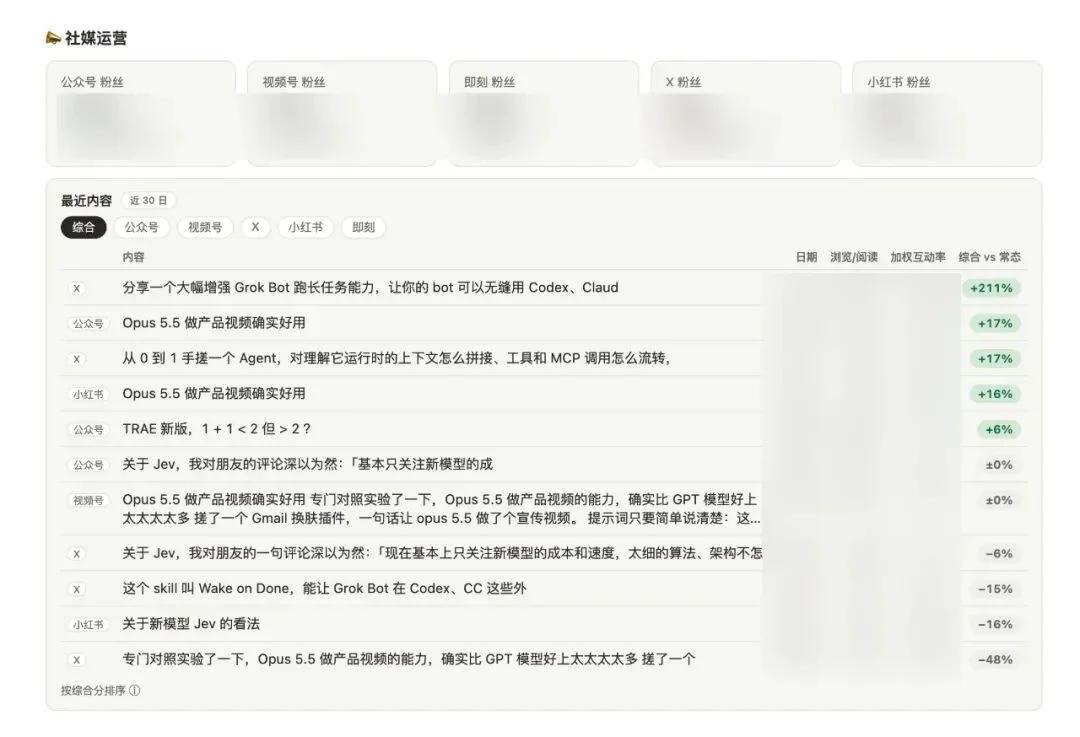The height and width of the screenshot is (737, 1080).
Task: Click the 社媒运营 section title
Action: click(x=96, y=38)
